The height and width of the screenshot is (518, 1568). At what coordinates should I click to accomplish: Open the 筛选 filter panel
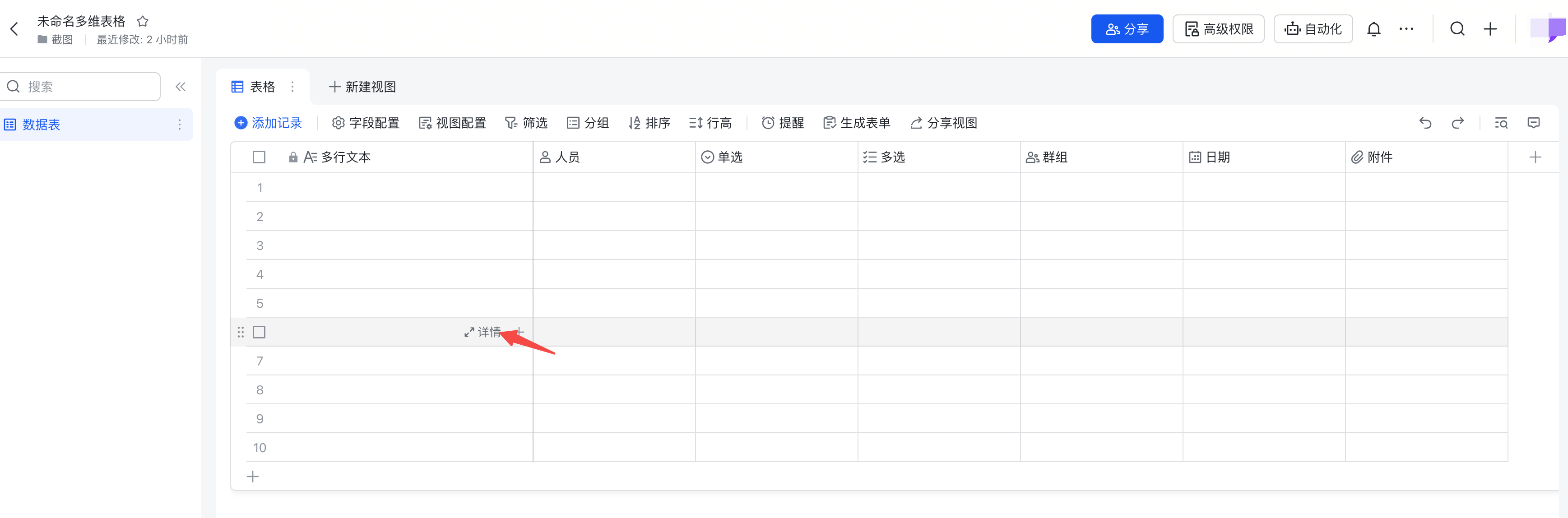tap(527, 122)
